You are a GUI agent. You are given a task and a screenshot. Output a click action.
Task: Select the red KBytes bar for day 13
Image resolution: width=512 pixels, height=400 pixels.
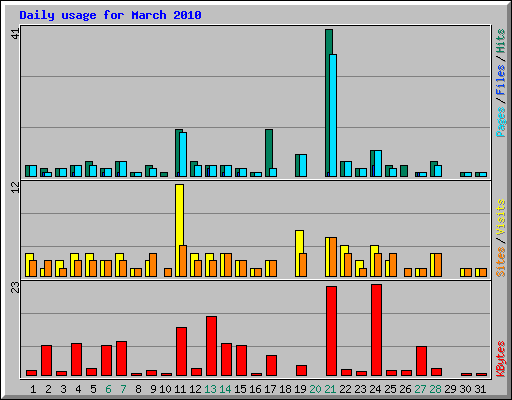pyautogui.click(x=211, y=346)
